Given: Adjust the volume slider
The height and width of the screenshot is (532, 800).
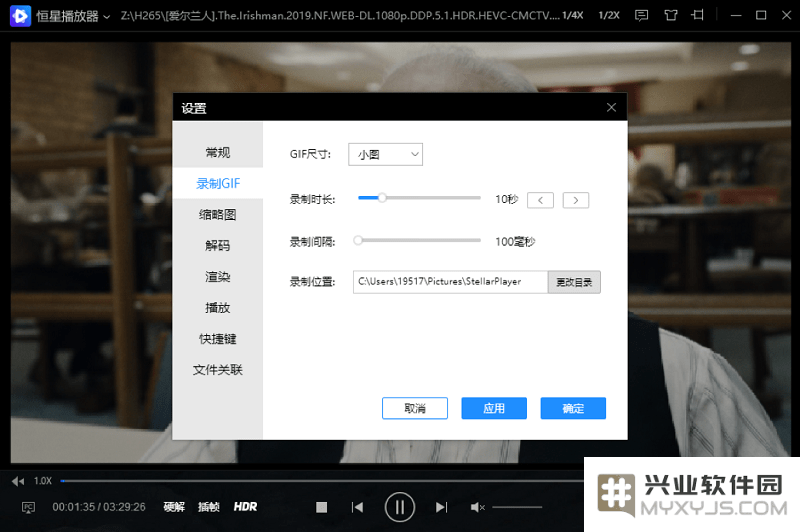Looking at the screenshot, I should (517, 507).
